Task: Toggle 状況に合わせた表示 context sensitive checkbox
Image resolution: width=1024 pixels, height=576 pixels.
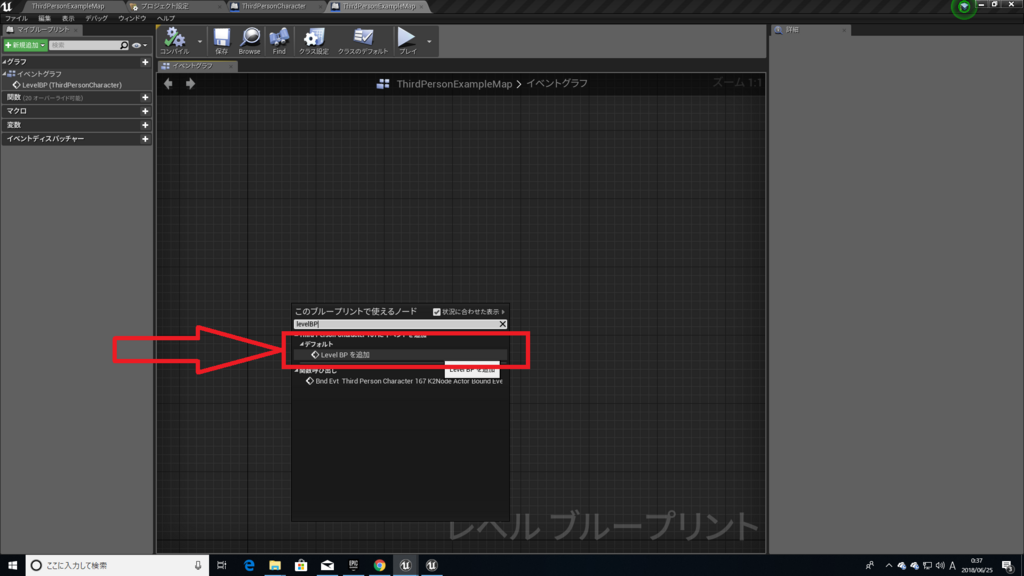Action: coord(437,312)
